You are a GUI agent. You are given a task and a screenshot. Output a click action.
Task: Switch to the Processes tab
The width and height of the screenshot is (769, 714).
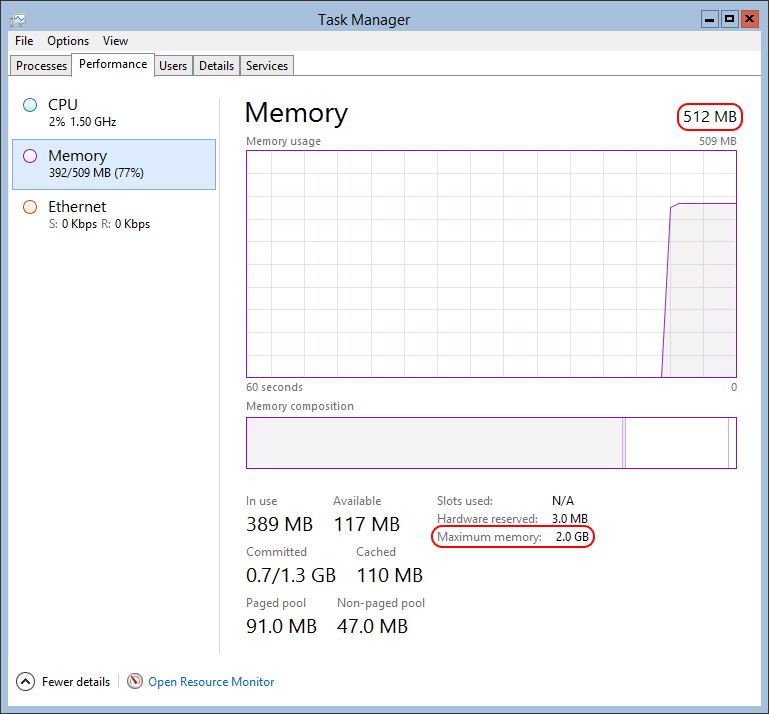(x=41, y=66)
